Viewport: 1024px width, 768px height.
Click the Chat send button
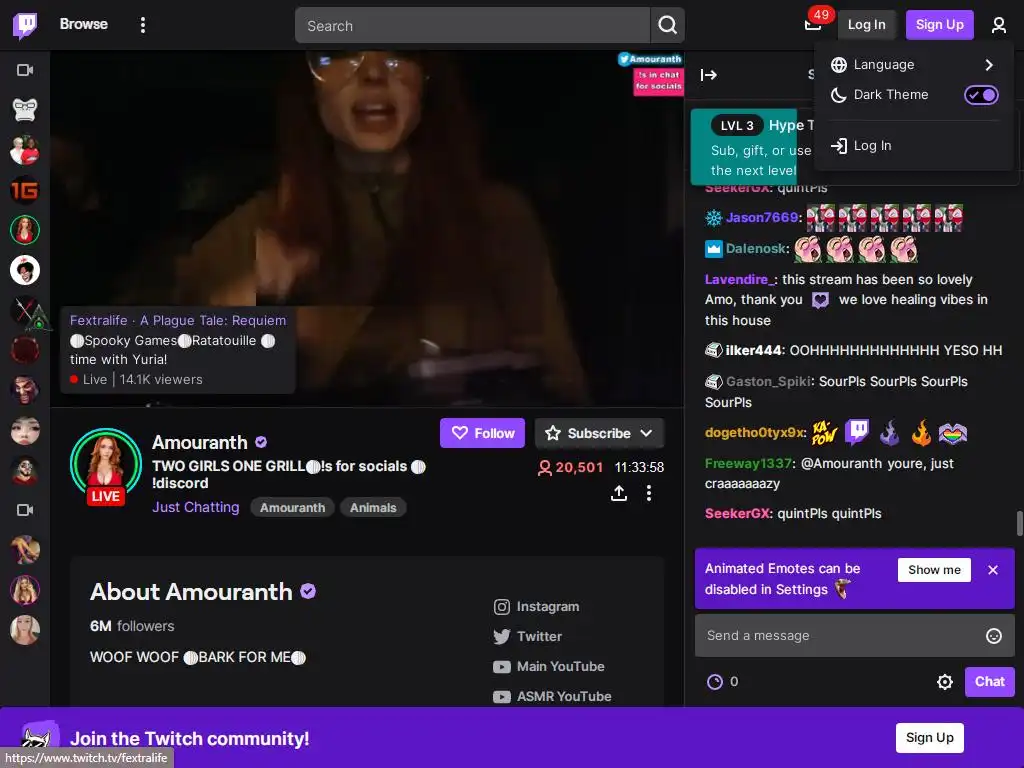click(x=989, y=682)
